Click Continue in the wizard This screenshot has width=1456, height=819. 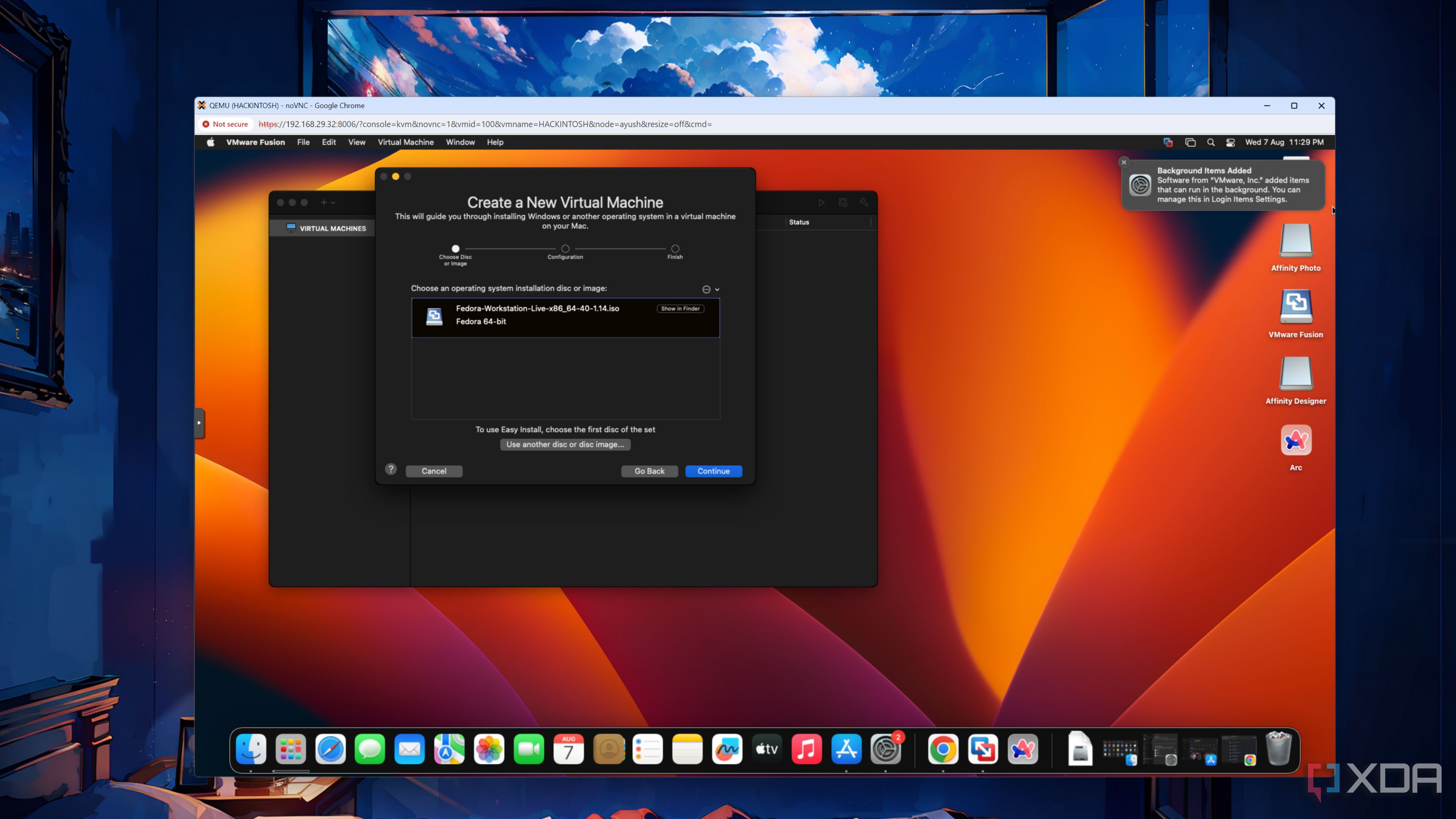713,471
